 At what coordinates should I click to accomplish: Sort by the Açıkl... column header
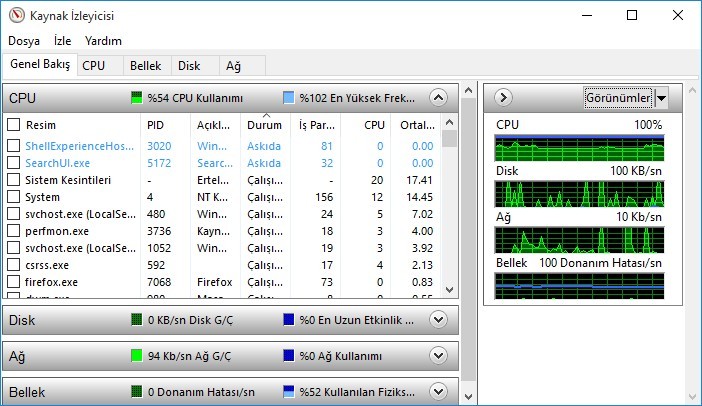click(215, 125)
